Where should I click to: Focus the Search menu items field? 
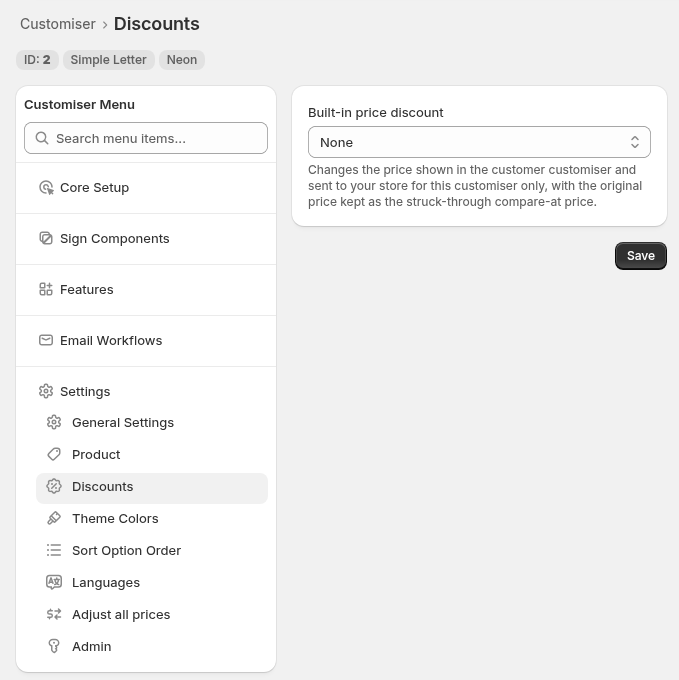146,138
